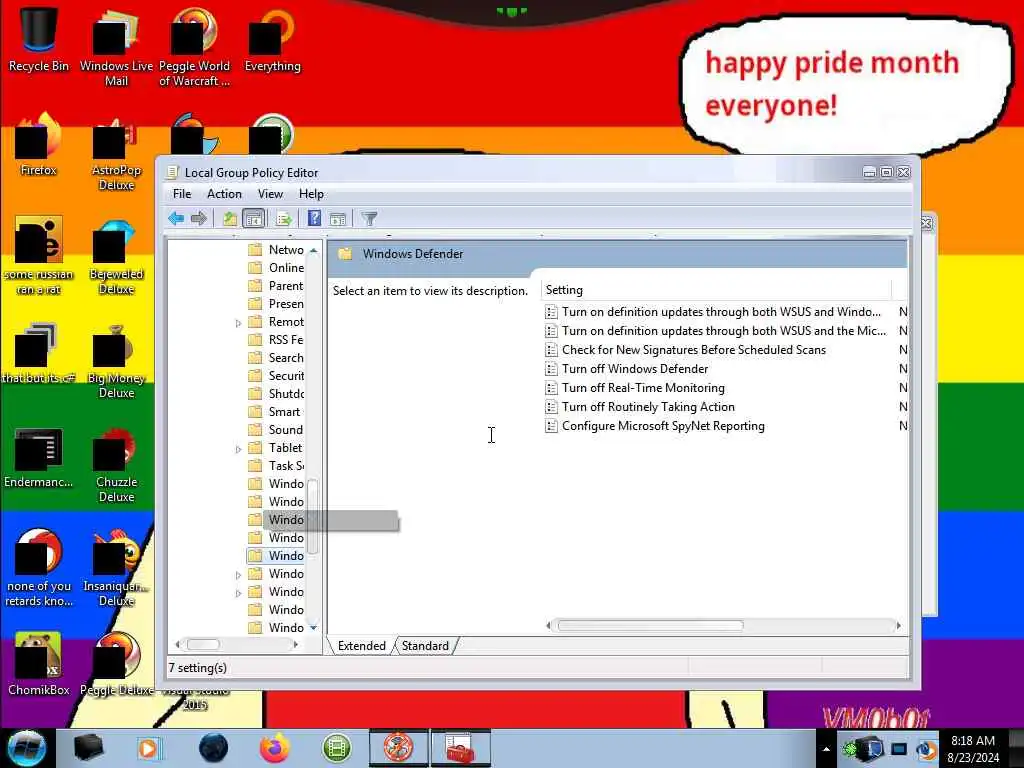Click policy icon beside 'WSUS and the Mic...' setting

551,331
